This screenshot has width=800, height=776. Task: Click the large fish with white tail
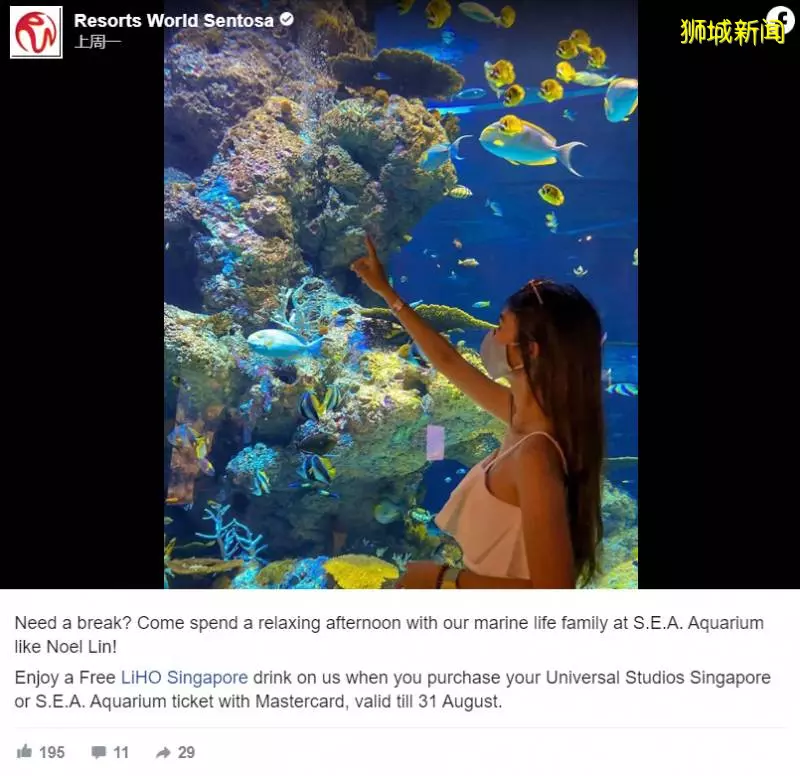531,144
